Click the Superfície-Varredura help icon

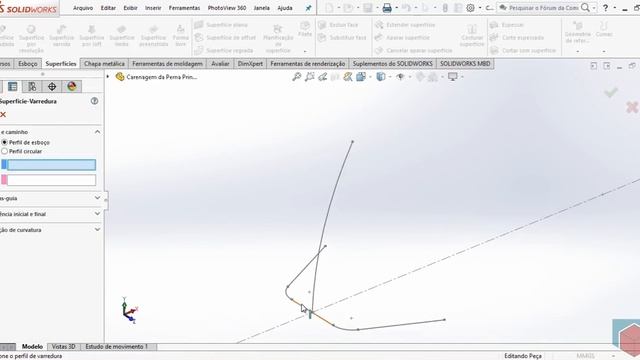point(94,101)
